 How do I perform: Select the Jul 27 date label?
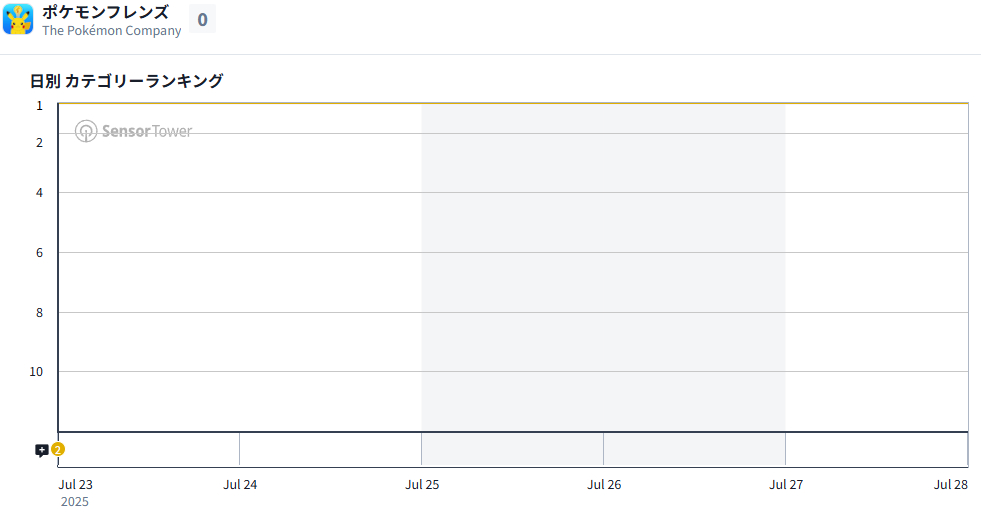[785, 485]
